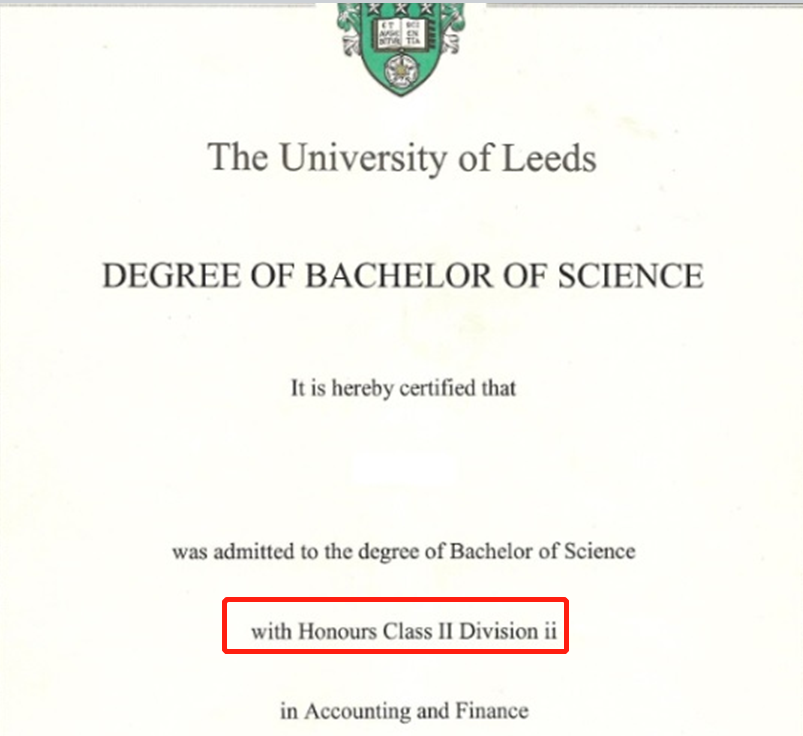Click 'It is hereby certified that' line
This screenshot has width=803, height=736.
tap(403, 388)
